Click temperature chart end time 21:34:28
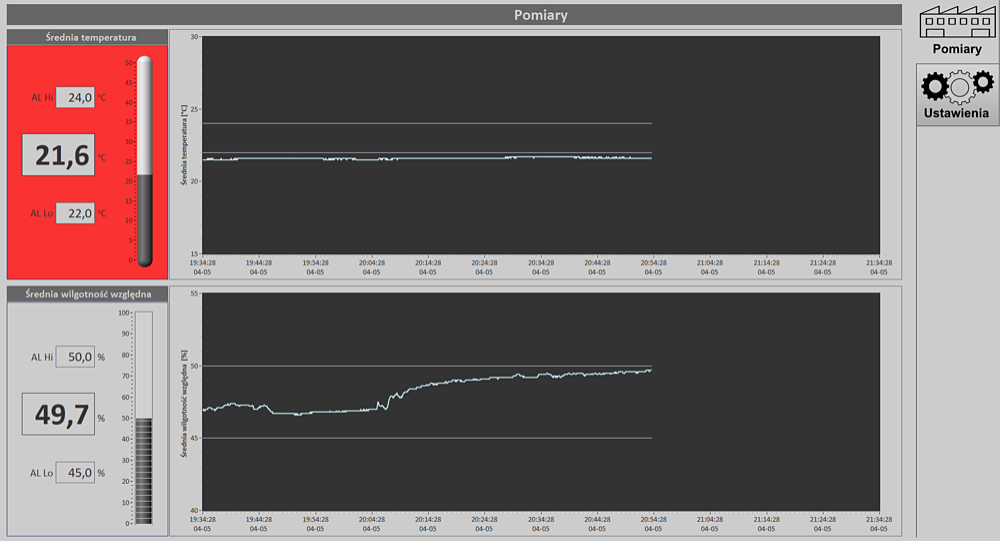Screen dimensions: 1000x541 (x=878, y=263)
